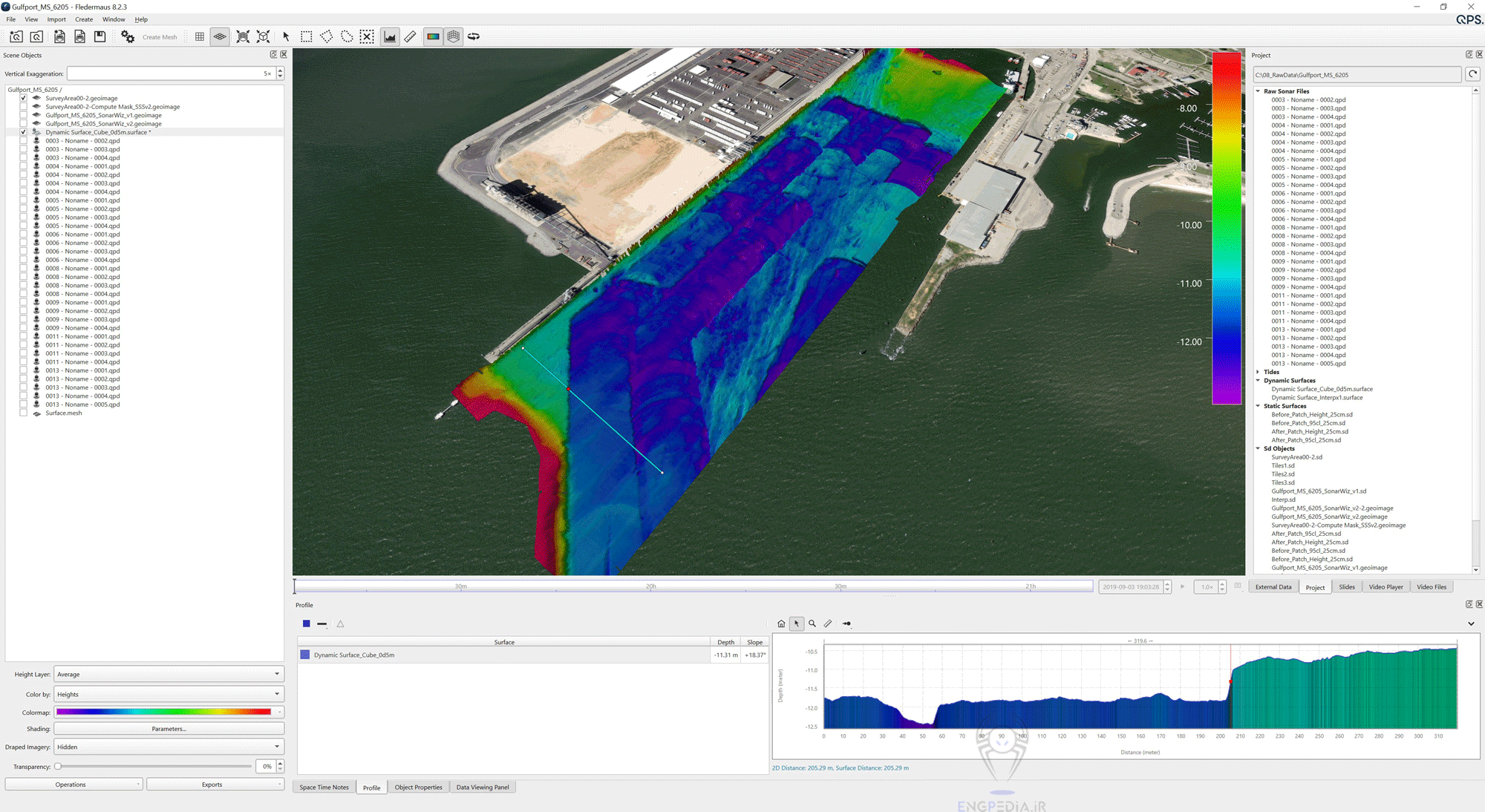Screen dimensions: 1485x812
Task: Click the Shading Parameters button
Action: [x=169, y=729]
